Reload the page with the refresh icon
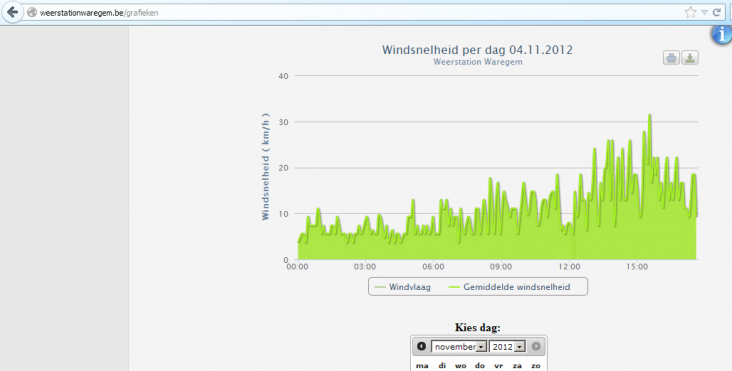The height and width of the screenshot is (371, 732). 717,13
